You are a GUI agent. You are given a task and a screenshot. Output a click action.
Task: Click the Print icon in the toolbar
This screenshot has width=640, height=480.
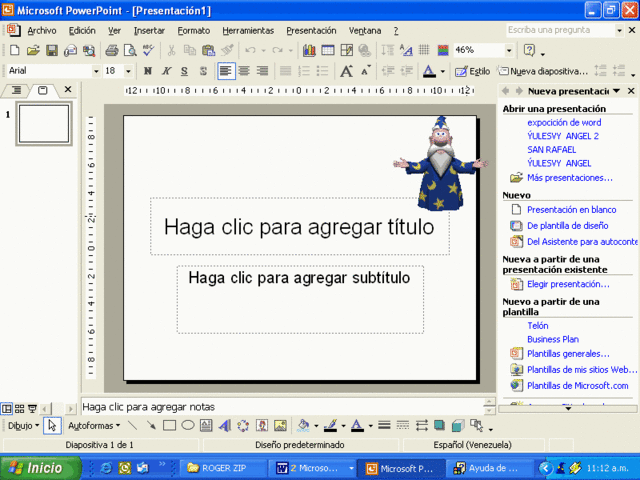pos(111,50)
